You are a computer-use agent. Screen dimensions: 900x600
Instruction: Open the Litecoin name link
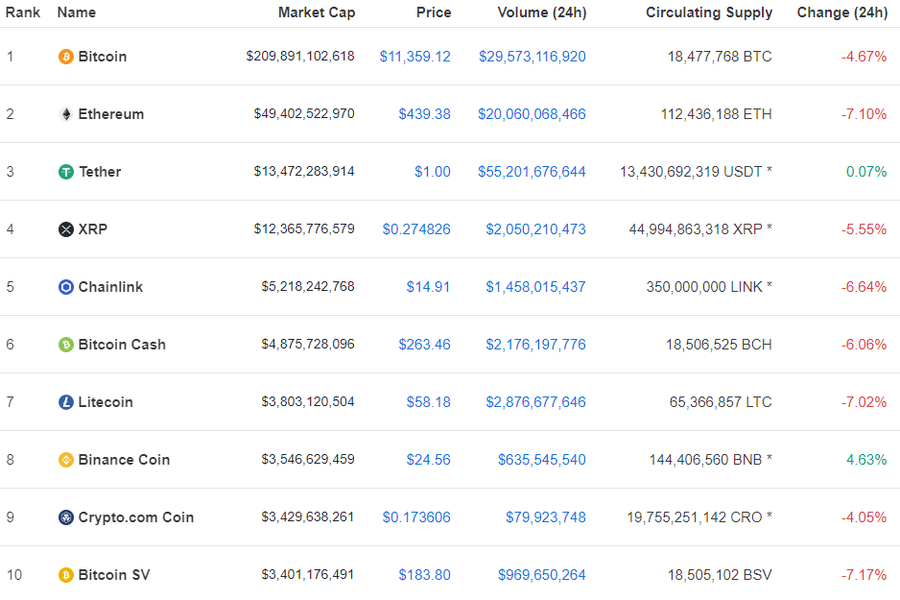[x=105, y=402]
